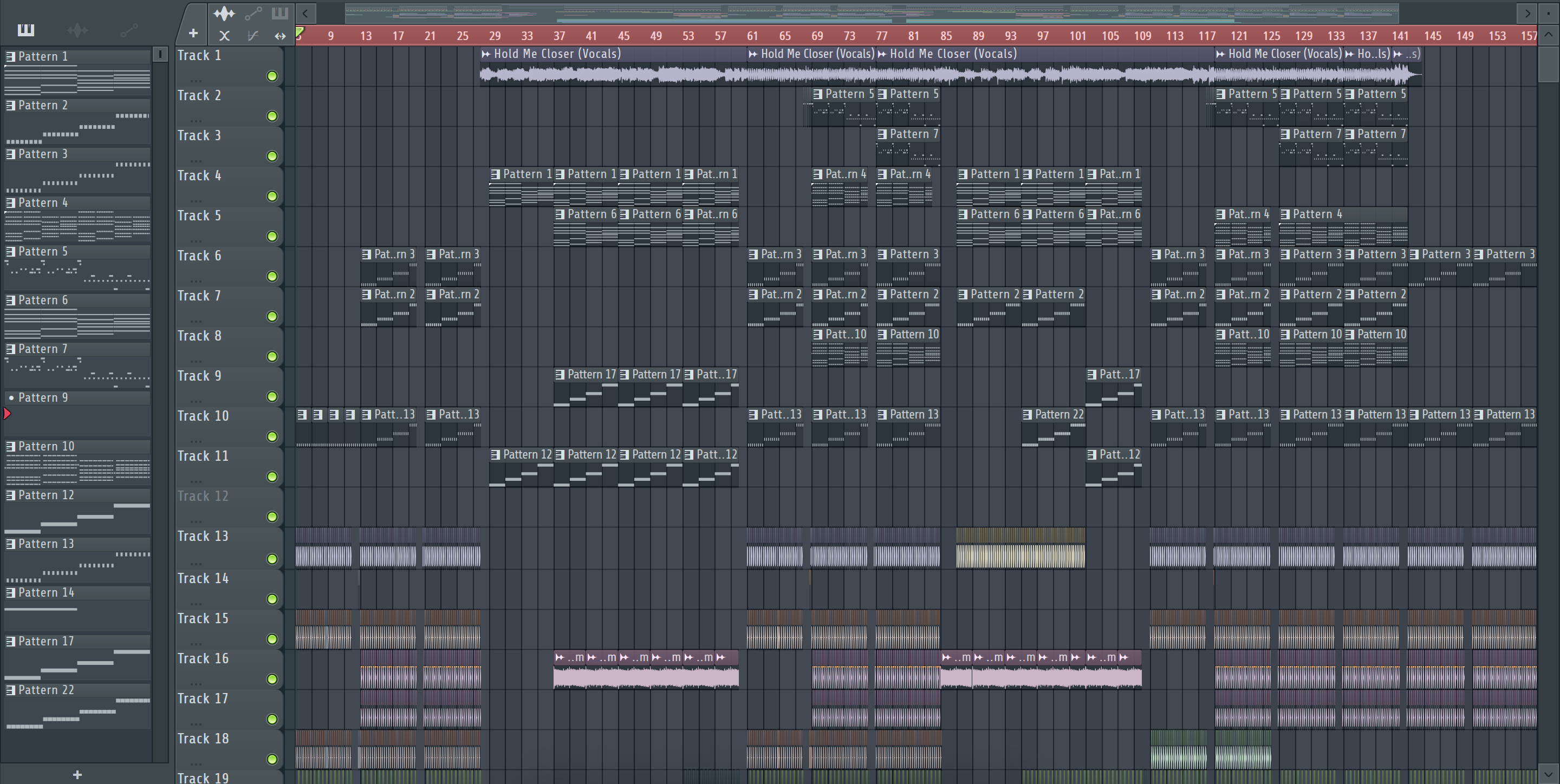1560x784 pixels.
Task: Click the Pattern 10 piano icon in picker
Action: 10,447
